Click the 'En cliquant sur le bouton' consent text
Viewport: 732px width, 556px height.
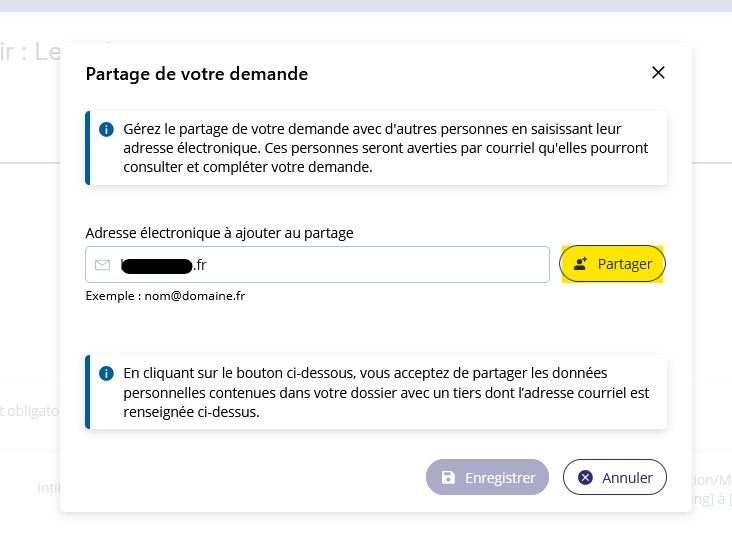[x=386, y=393]
